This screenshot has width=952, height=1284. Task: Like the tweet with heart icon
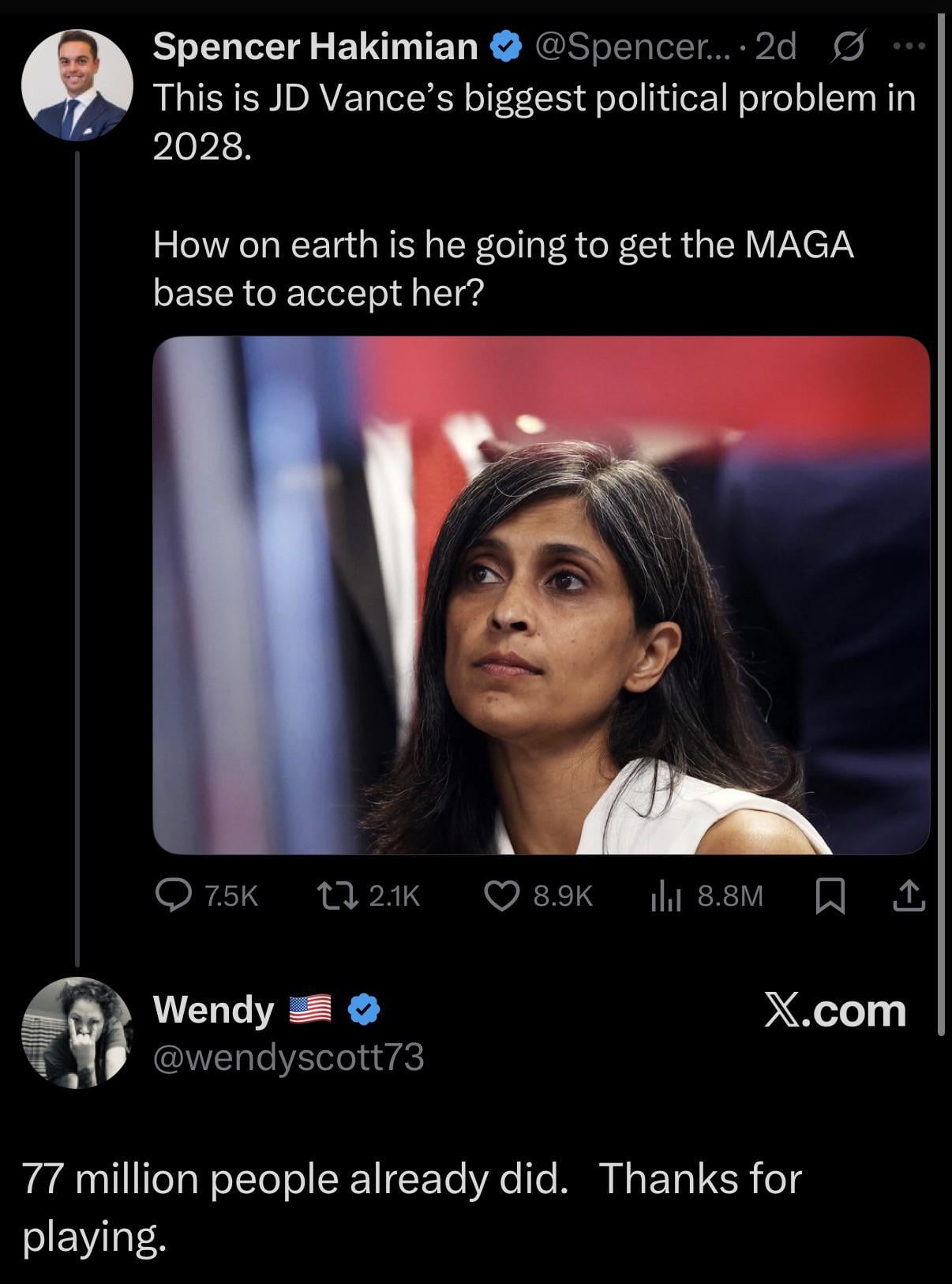click(x=500, y=895)
